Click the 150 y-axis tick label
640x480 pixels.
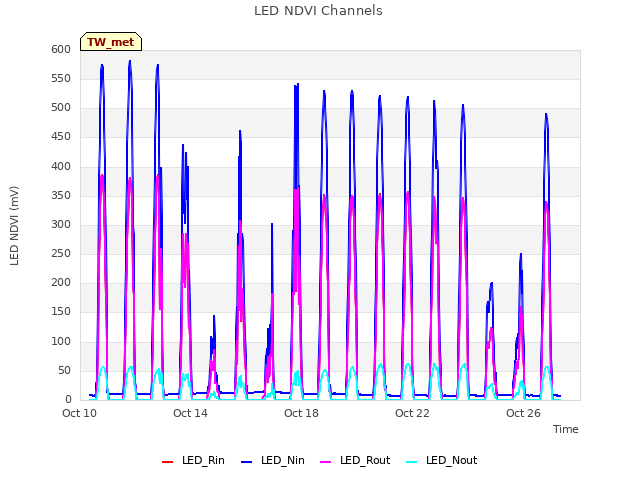click(61, 311)
